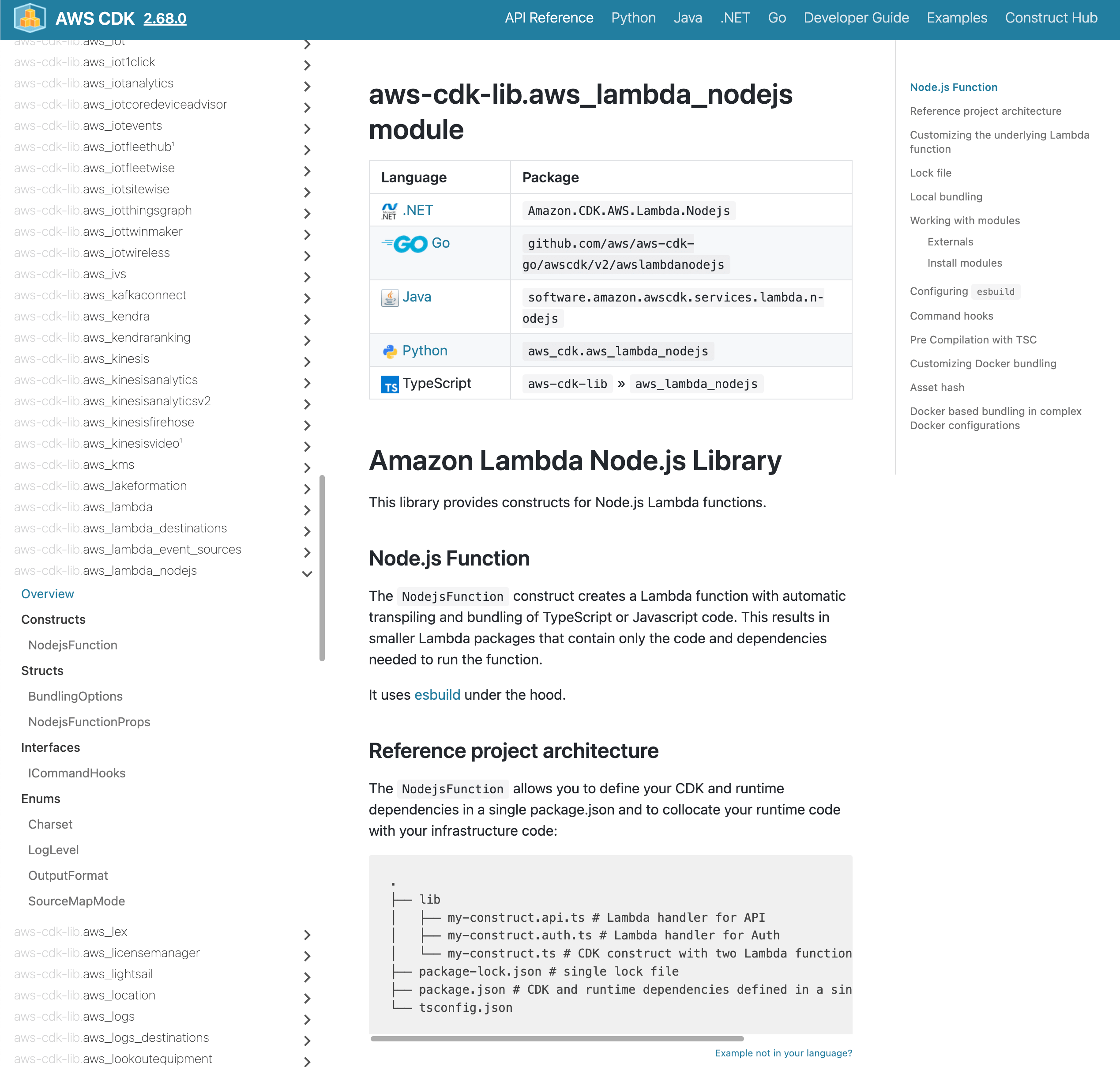Click the code block horizontal scrollbar

click(x=557, y=1039)
